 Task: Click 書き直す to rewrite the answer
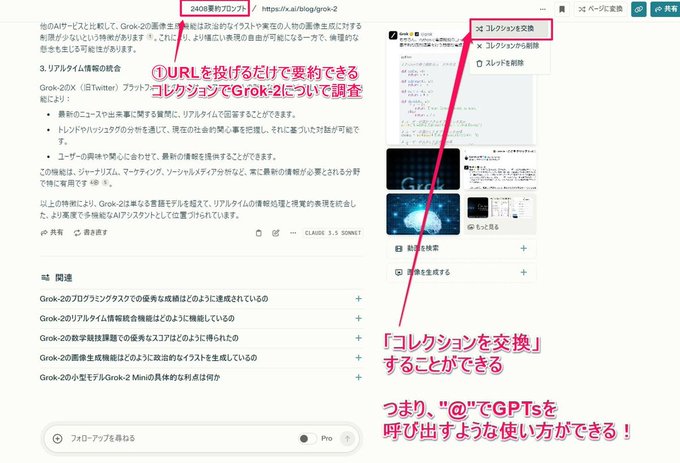pos(90,233)
